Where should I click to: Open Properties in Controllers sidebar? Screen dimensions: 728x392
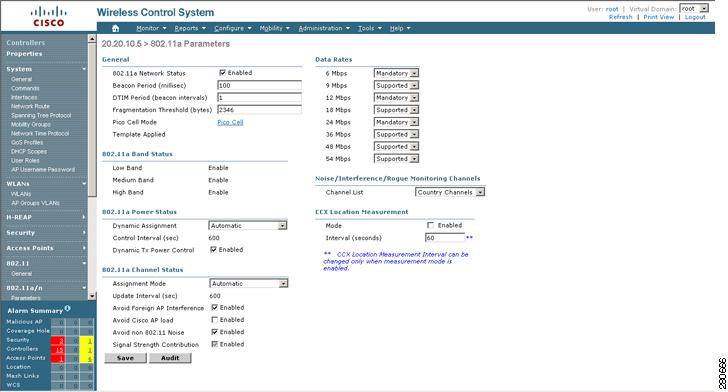click(x=24, y=54)
